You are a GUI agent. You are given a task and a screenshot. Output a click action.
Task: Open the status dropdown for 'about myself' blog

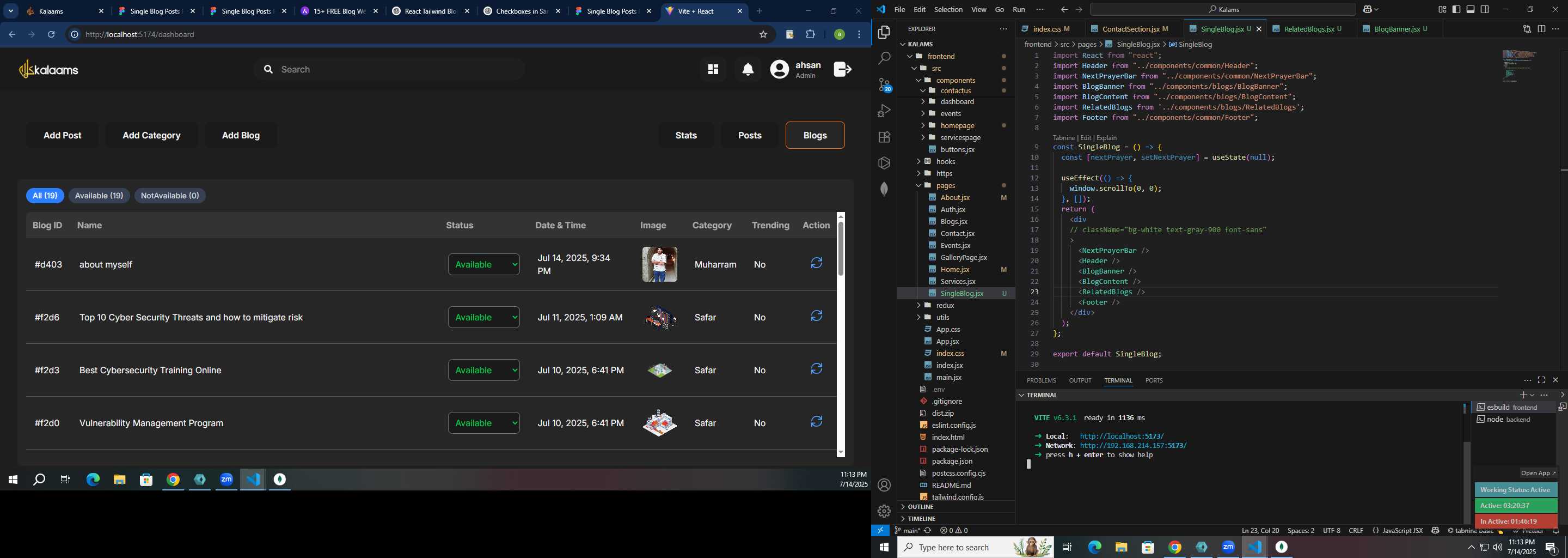click(x=484, y=264)
